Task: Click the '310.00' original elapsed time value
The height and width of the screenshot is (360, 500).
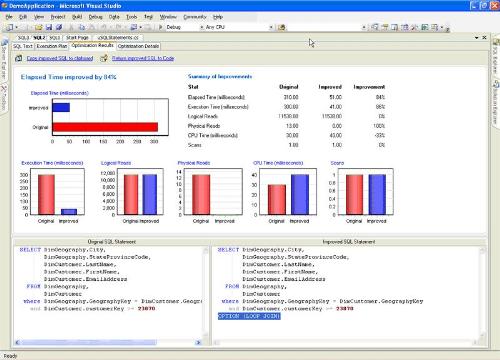Action: pos(291,97)
